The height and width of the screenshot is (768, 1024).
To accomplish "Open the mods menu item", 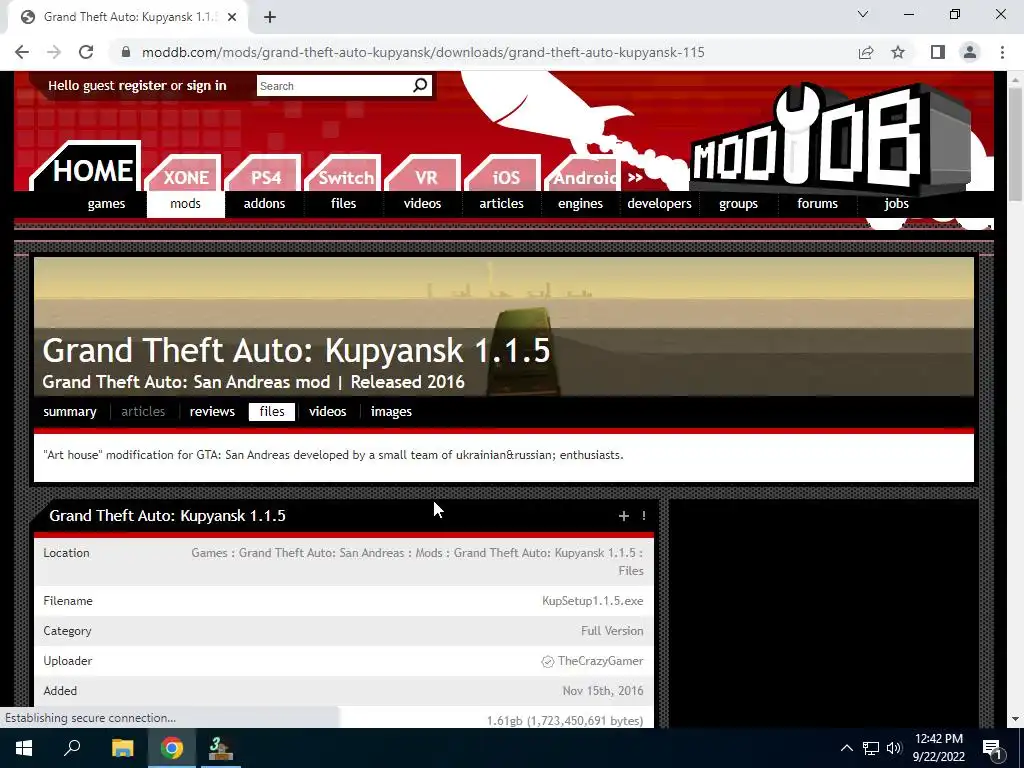I will coord(185,204).
